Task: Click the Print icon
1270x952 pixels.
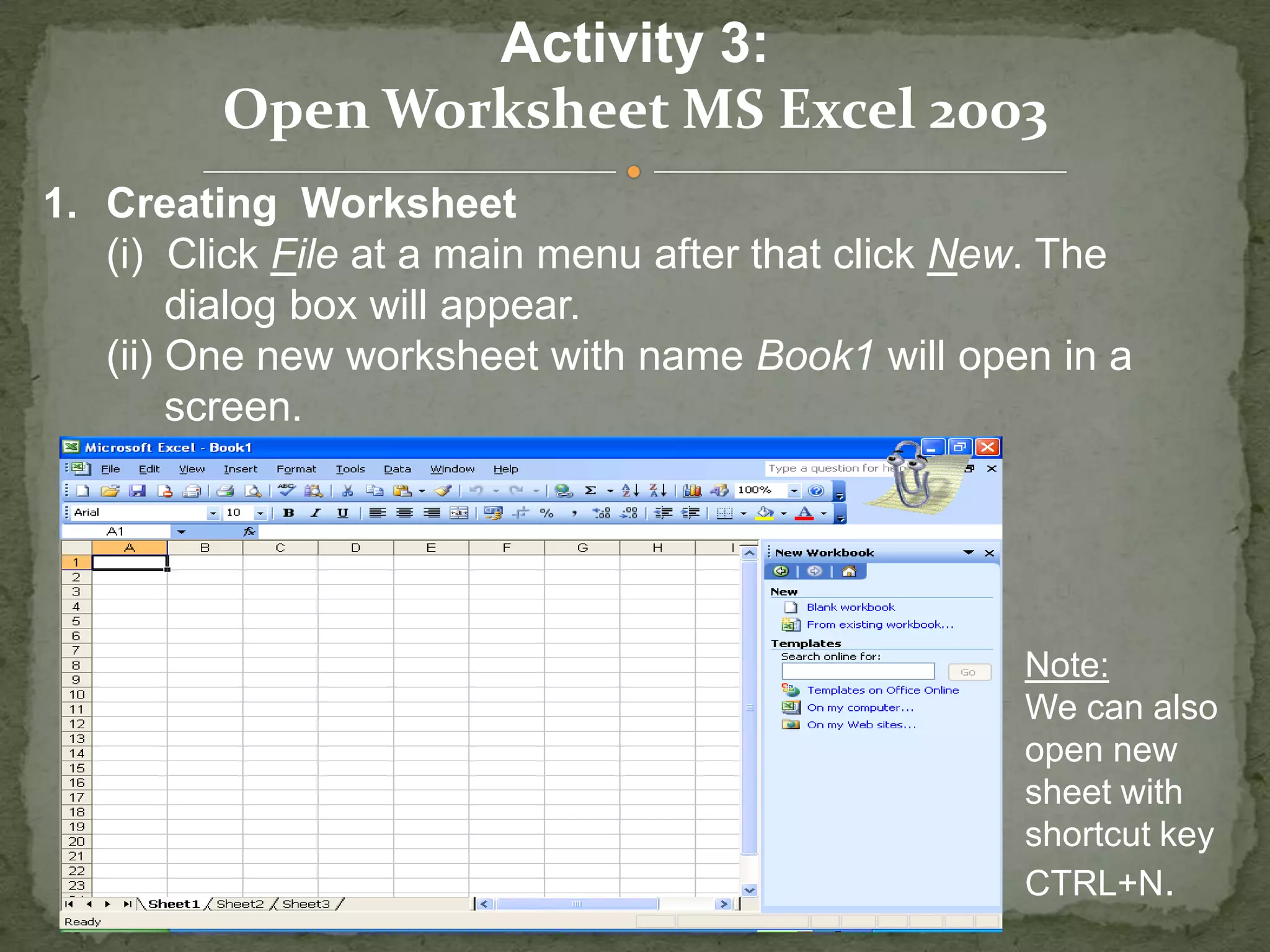Action: pos(225,491)
